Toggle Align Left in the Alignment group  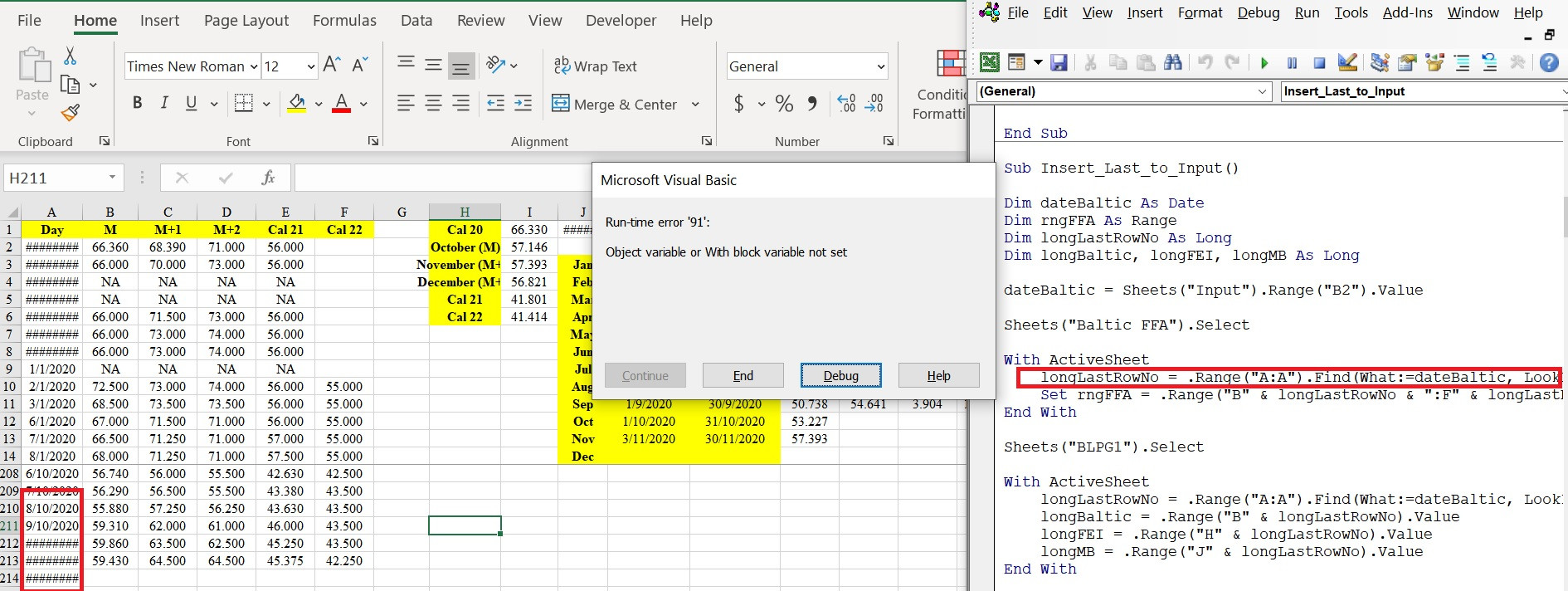coord(406,103)
